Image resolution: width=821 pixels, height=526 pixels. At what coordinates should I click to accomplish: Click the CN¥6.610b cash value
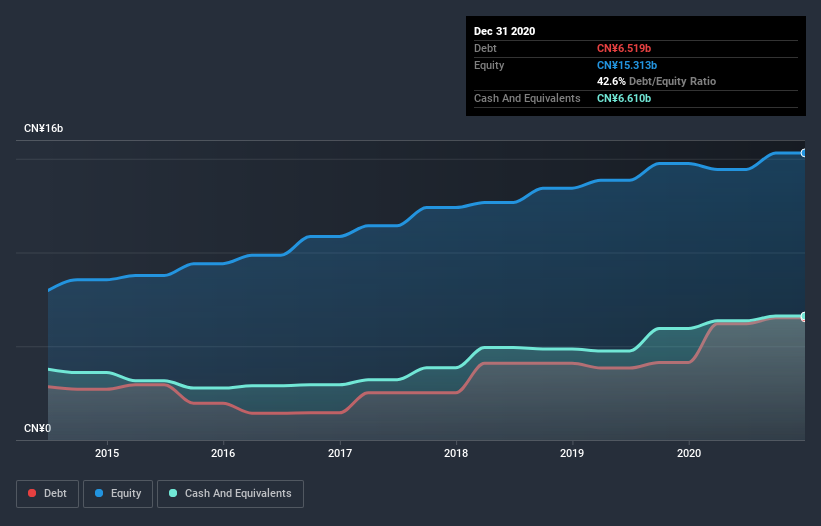click(624, 98)
